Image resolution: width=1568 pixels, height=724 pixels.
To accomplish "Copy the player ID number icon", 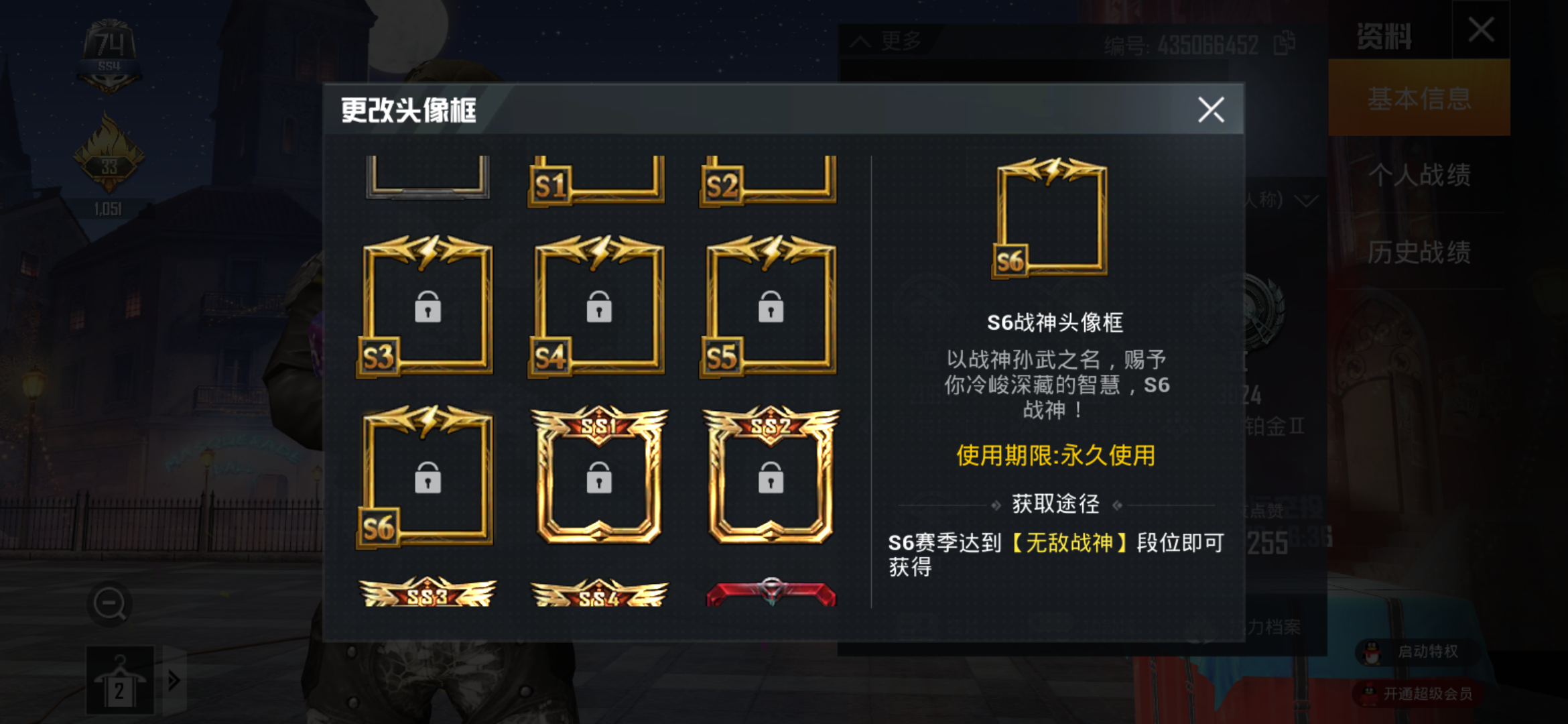I will (x=1284, y=44).
